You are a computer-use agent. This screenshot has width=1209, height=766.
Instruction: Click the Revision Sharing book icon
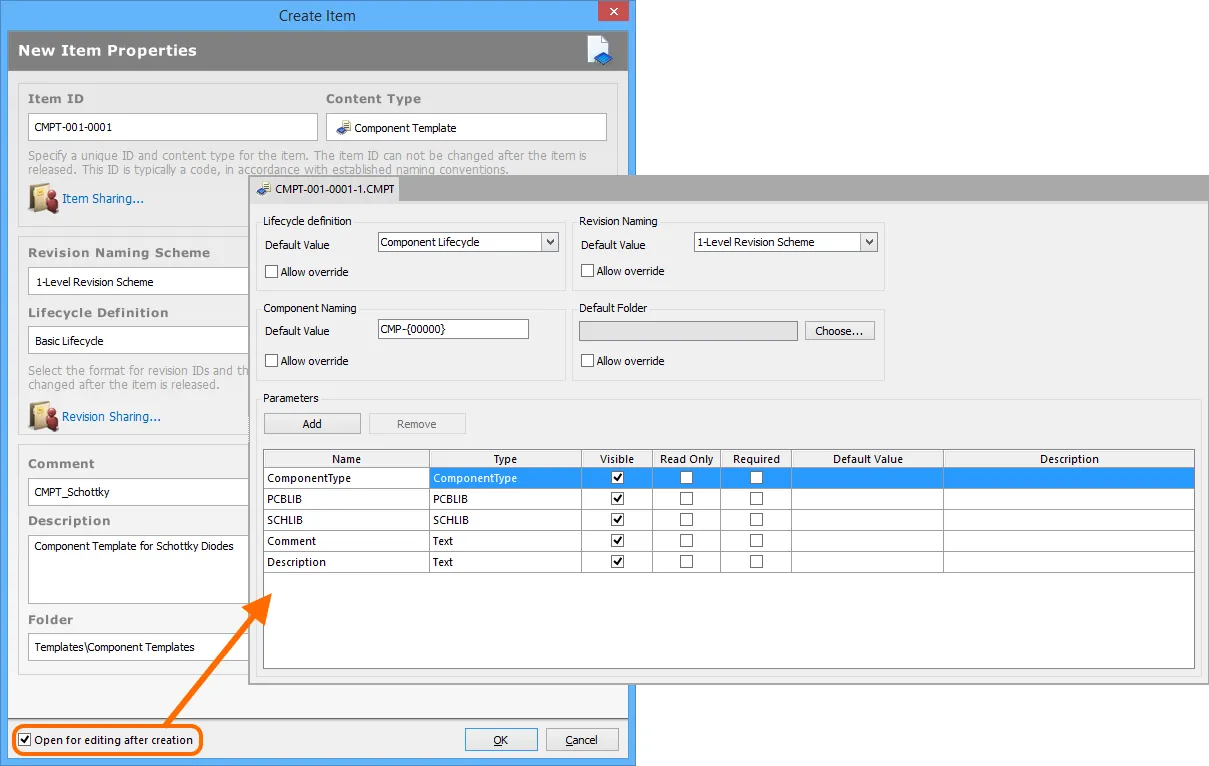44,416
